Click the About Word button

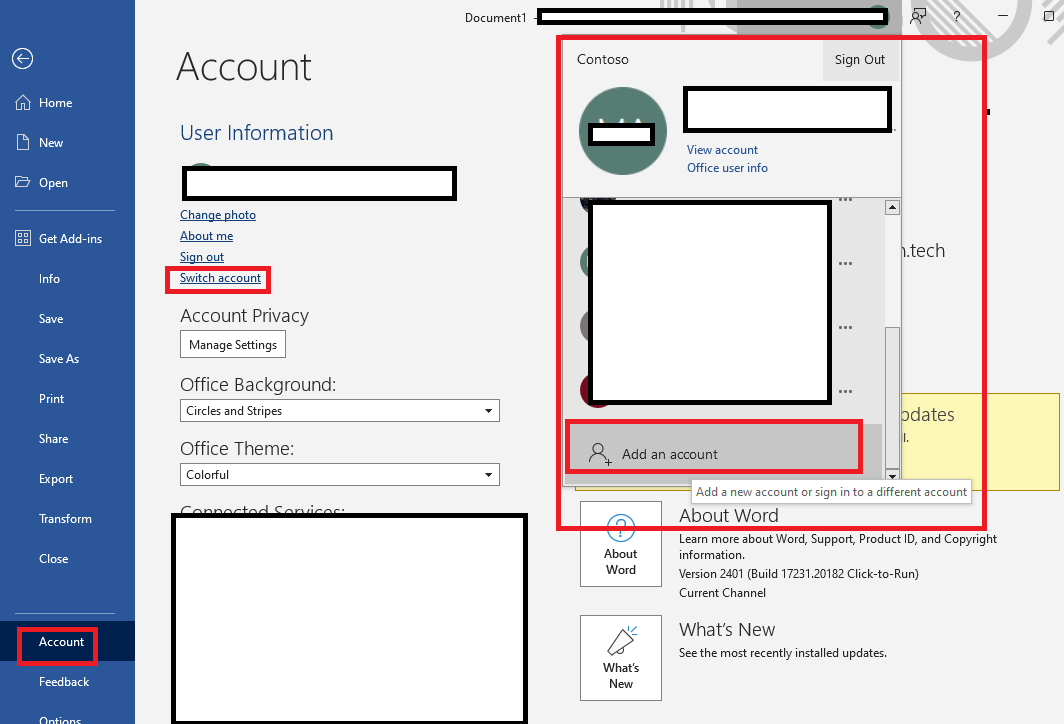(620, 544)
